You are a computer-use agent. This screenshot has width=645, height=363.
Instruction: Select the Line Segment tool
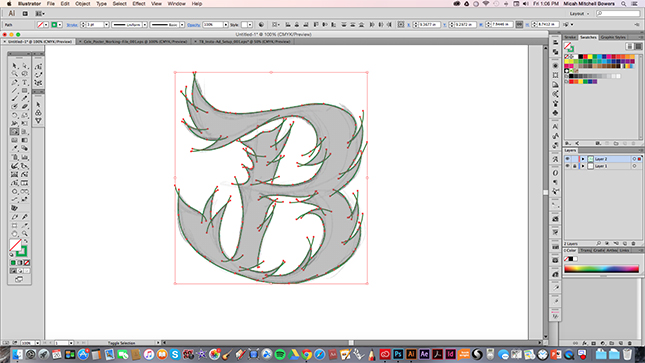pyautogui.click(x=15, y=91)
